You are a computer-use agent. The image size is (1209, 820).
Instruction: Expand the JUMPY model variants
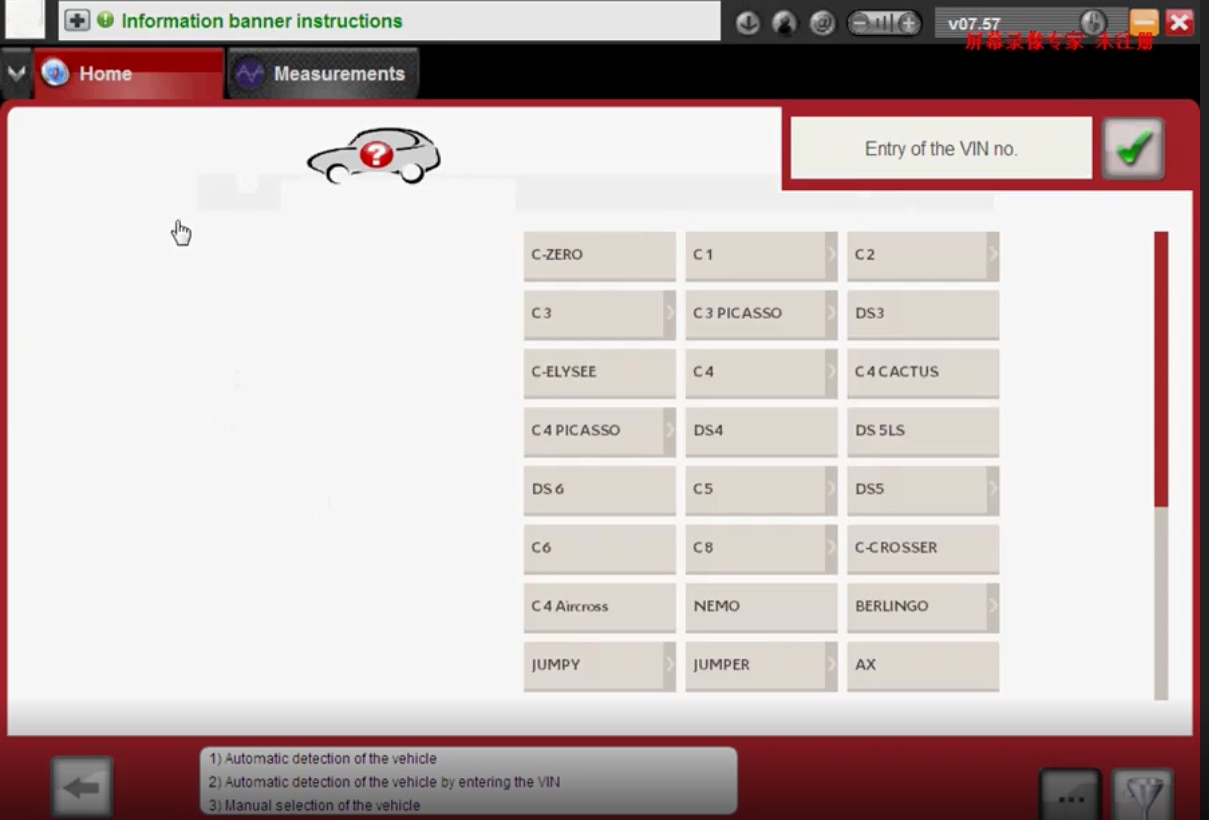[670, 665]
